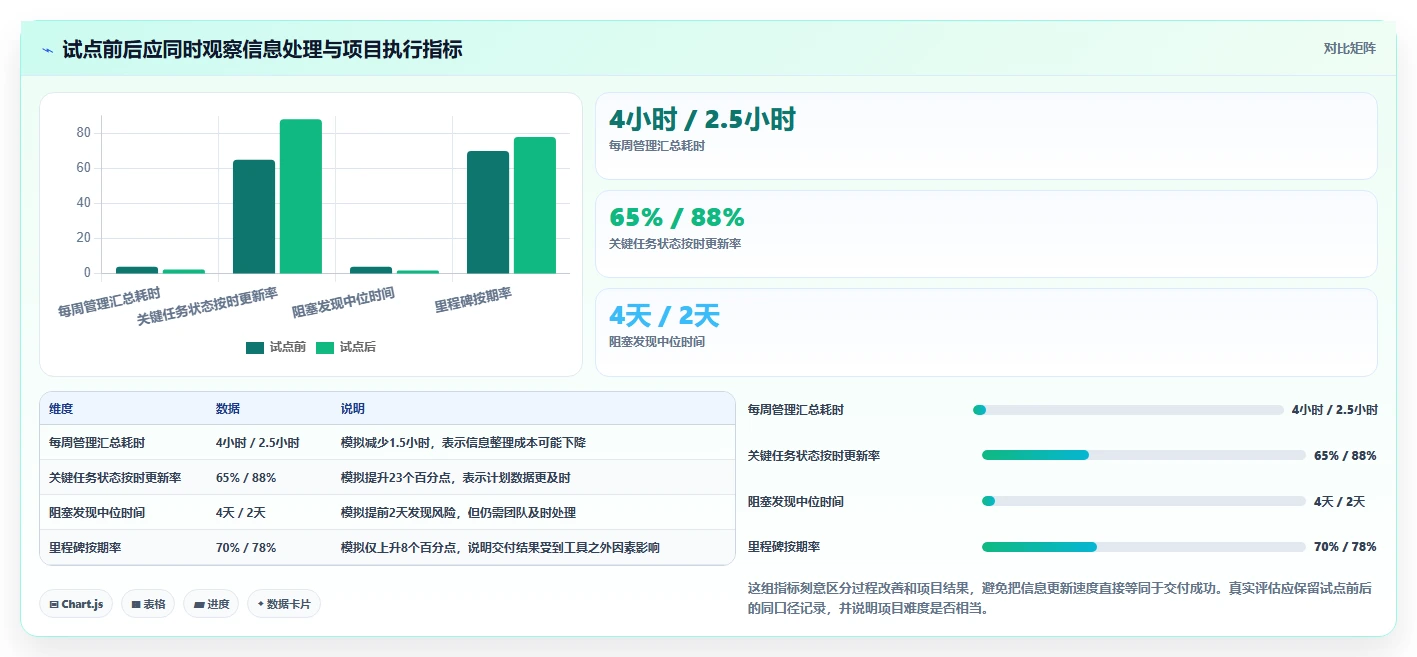Click the 试点后 bar for 关键任务状态按时更新率

(x=301, y=196)
